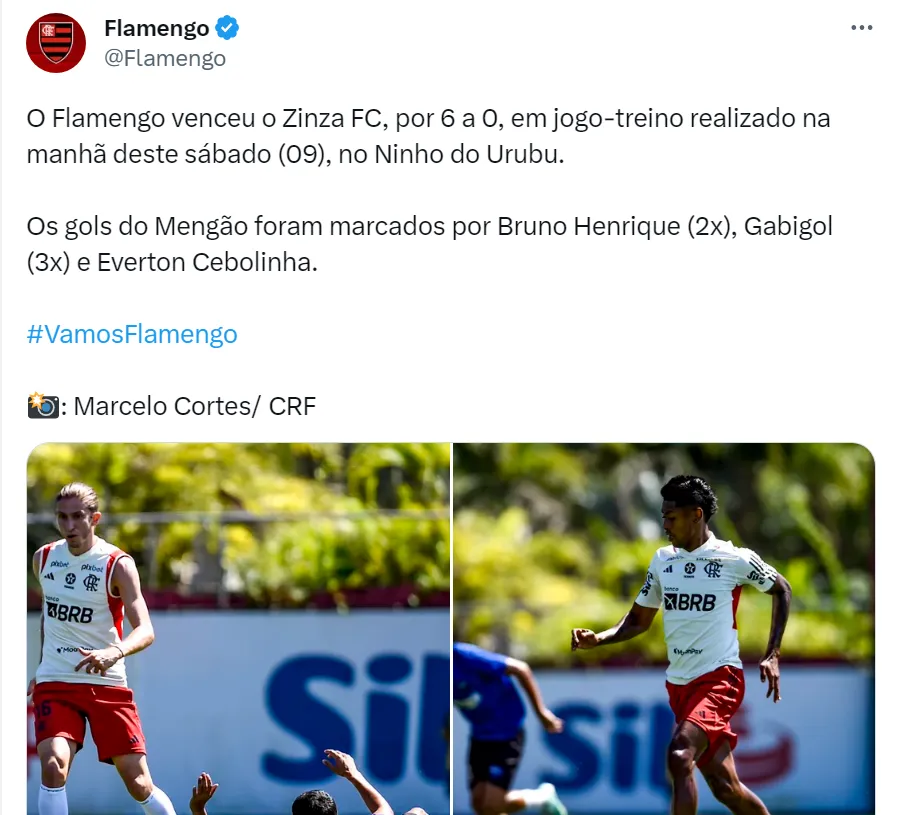Screen dimensions: 899x815
Task: Open the right photo of running player
Action: tap(664, 629)
